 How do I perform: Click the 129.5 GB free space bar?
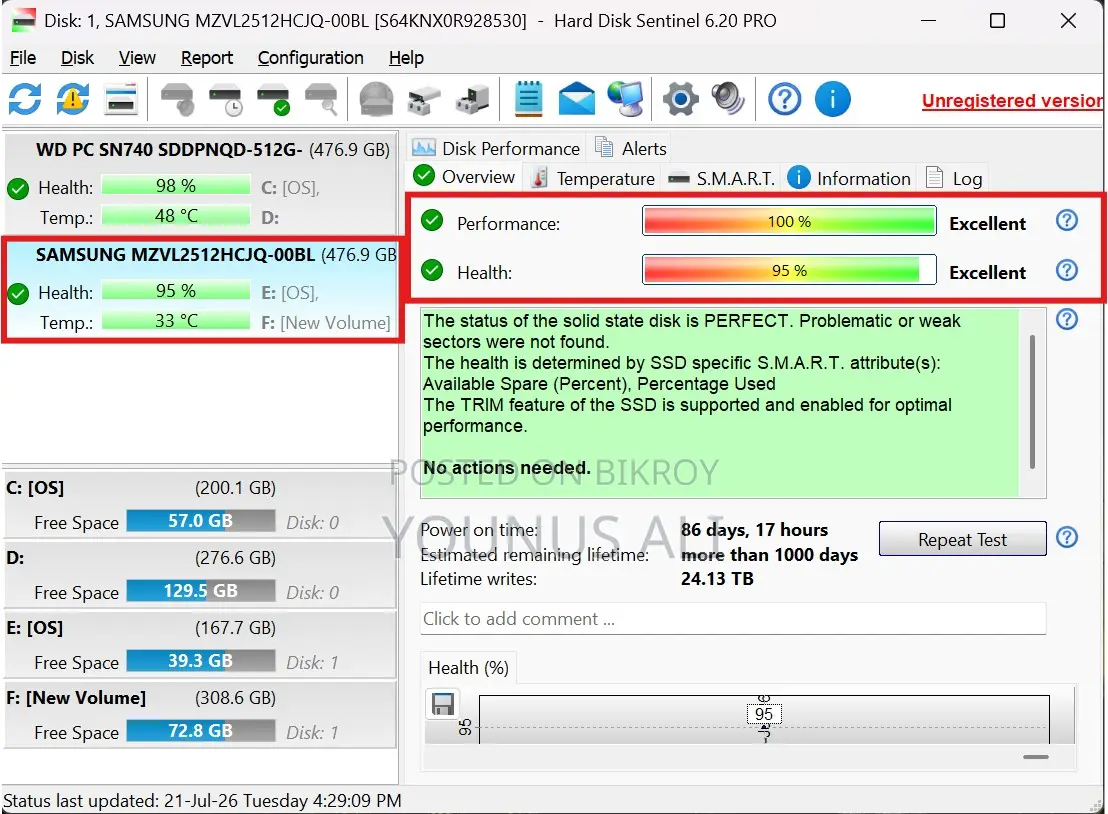click(x=201, y=591)
